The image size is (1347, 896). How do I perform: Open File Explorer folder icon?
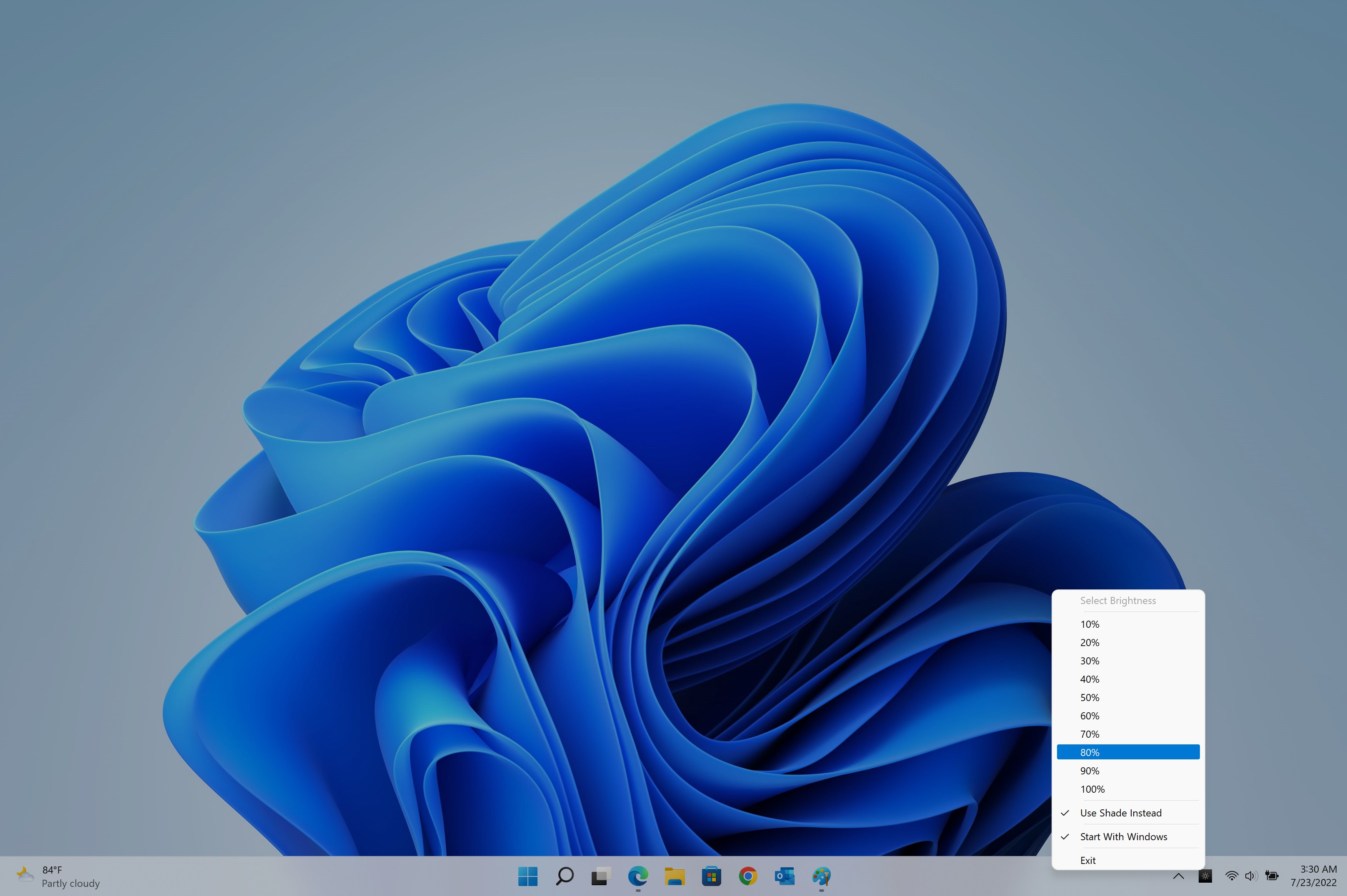point(675,876)
